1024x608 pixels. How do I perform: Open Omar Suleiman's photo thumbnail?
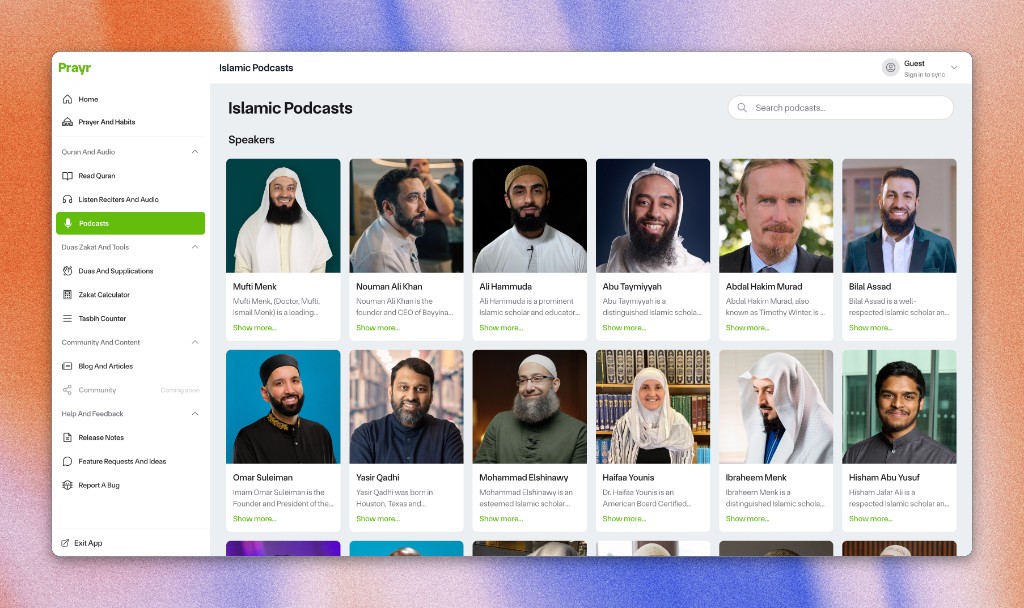click(x=283, y=407)
